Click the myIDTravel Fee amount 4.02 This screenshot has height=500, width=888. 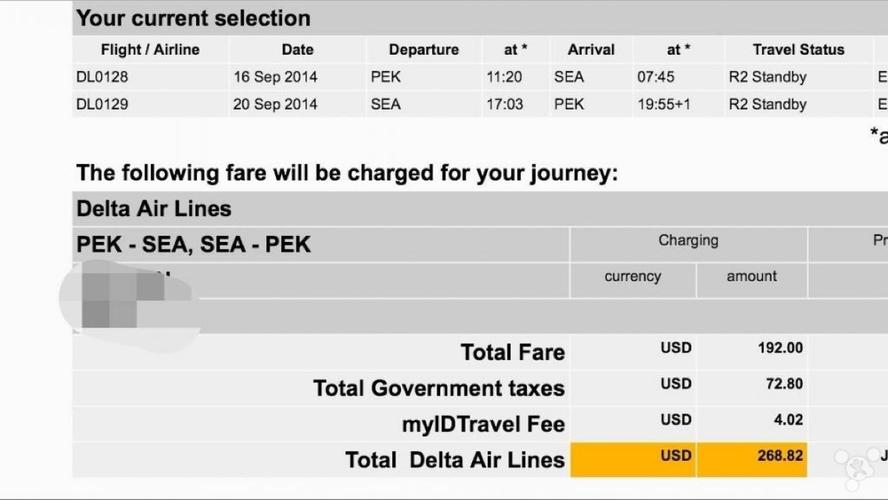pyautogui.click(x=788, y=420)
